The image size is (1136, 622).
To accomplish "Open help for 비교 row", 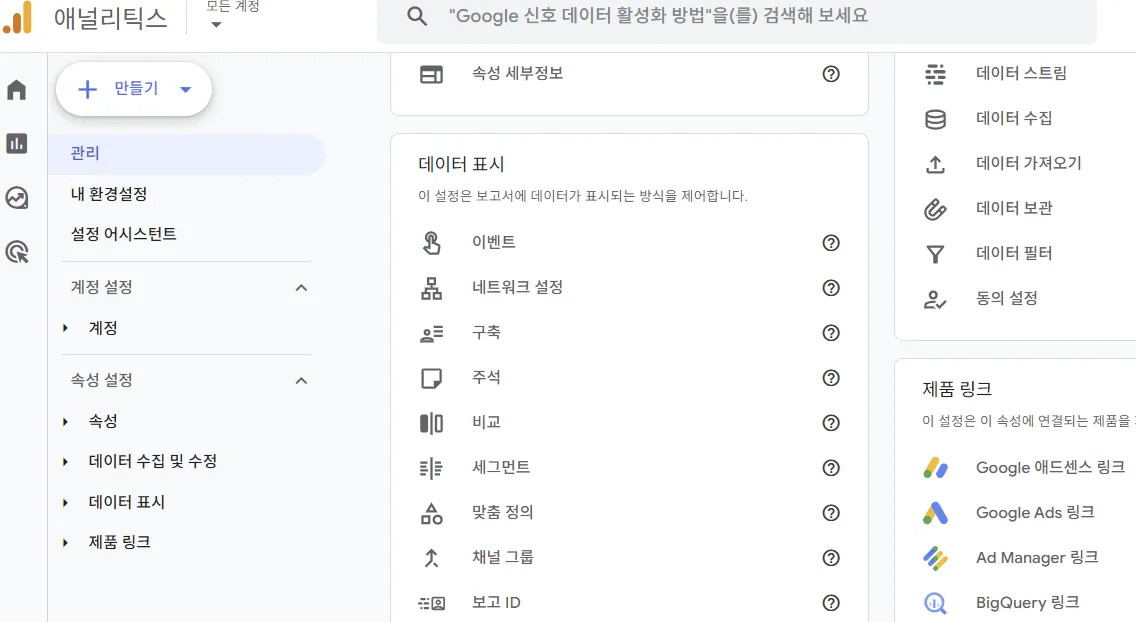I will pos(831,423).
